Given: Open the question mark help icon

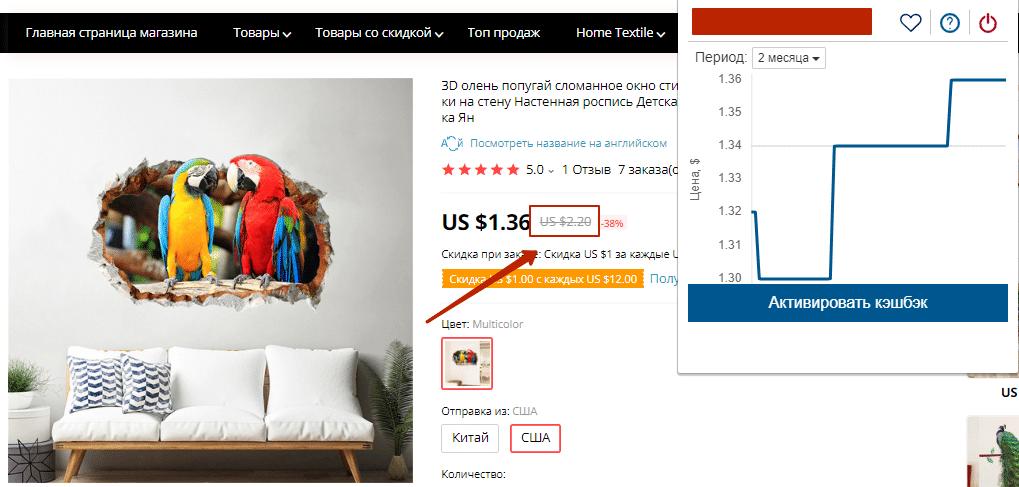Looking at the screenshot, I should (x=949, y=23).
